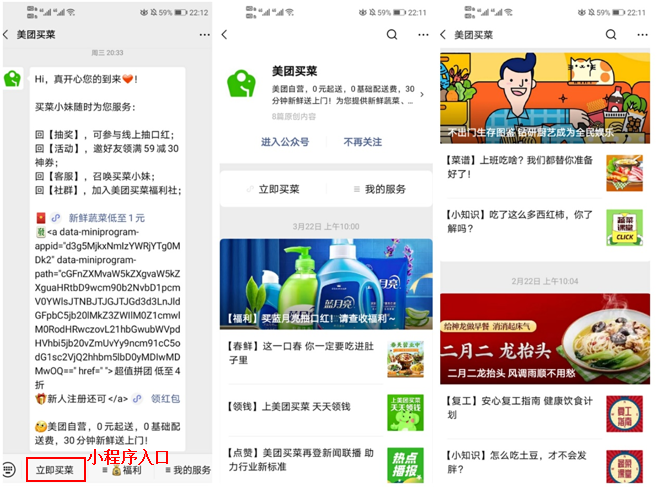Image resolution: width=656 pixels, height=495 pixels.
Task: Tap the 周三 20:33 chat timestamp
Action: pos(108,53)
